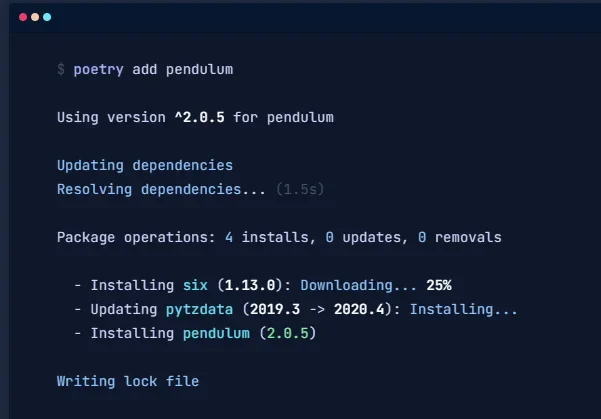Click 'Downloading...' status text

click(358, 285)
